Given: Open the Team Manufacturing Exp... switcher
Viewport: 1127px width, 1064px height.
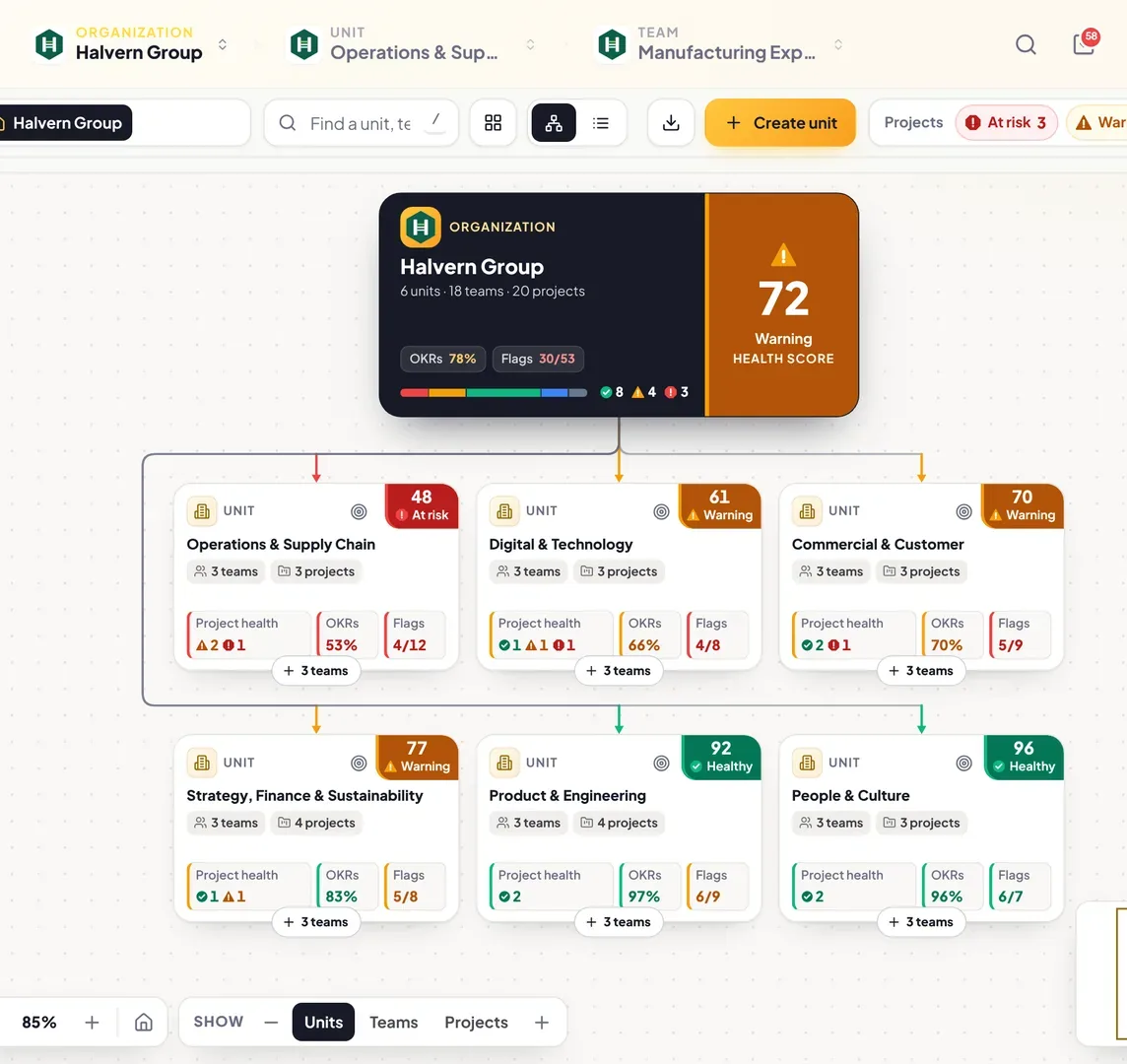Looking at the screenshot, I should [x=719, y=44].
